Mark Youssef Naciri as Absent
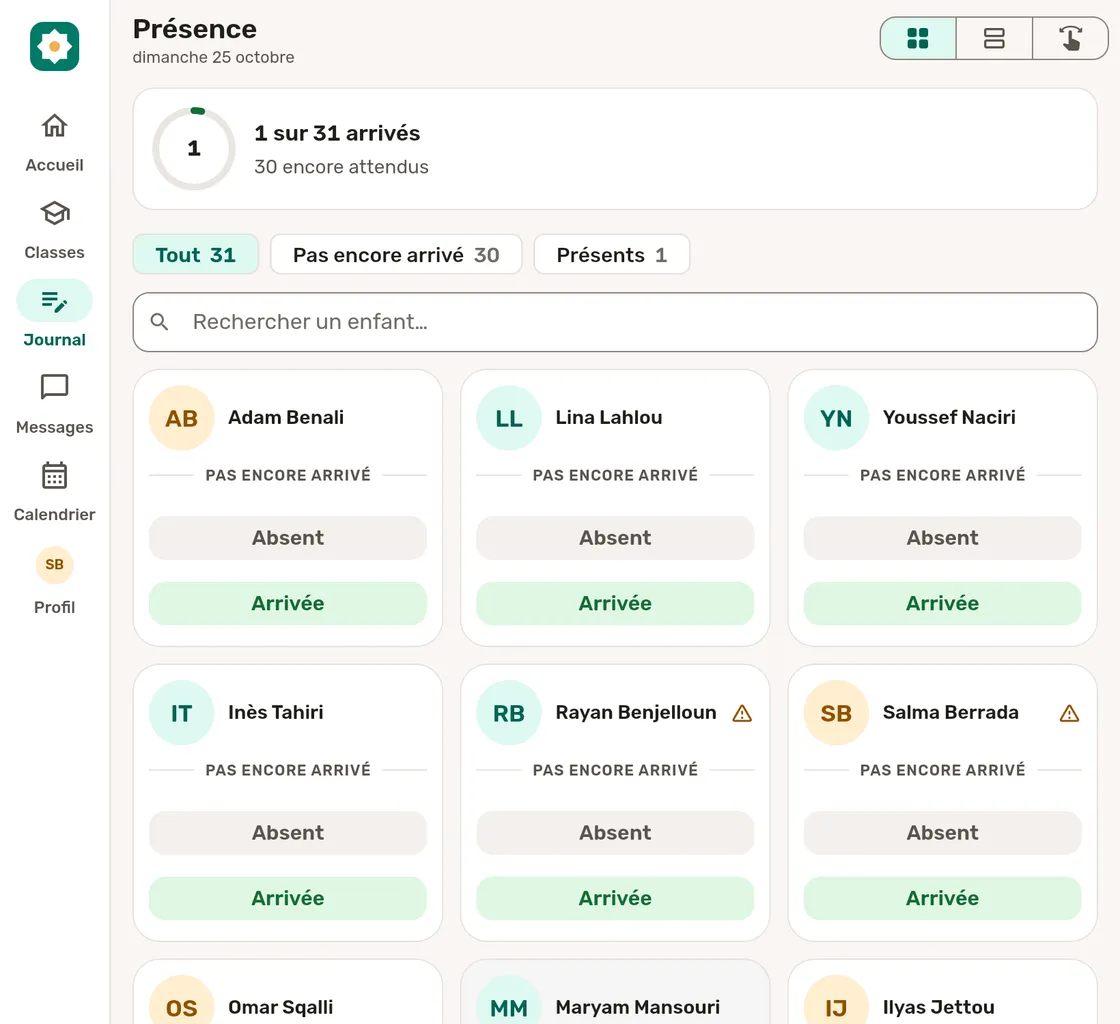The height and width of the screenshot is (1024, 1120). pyautogui.click(x=943, y=538)
